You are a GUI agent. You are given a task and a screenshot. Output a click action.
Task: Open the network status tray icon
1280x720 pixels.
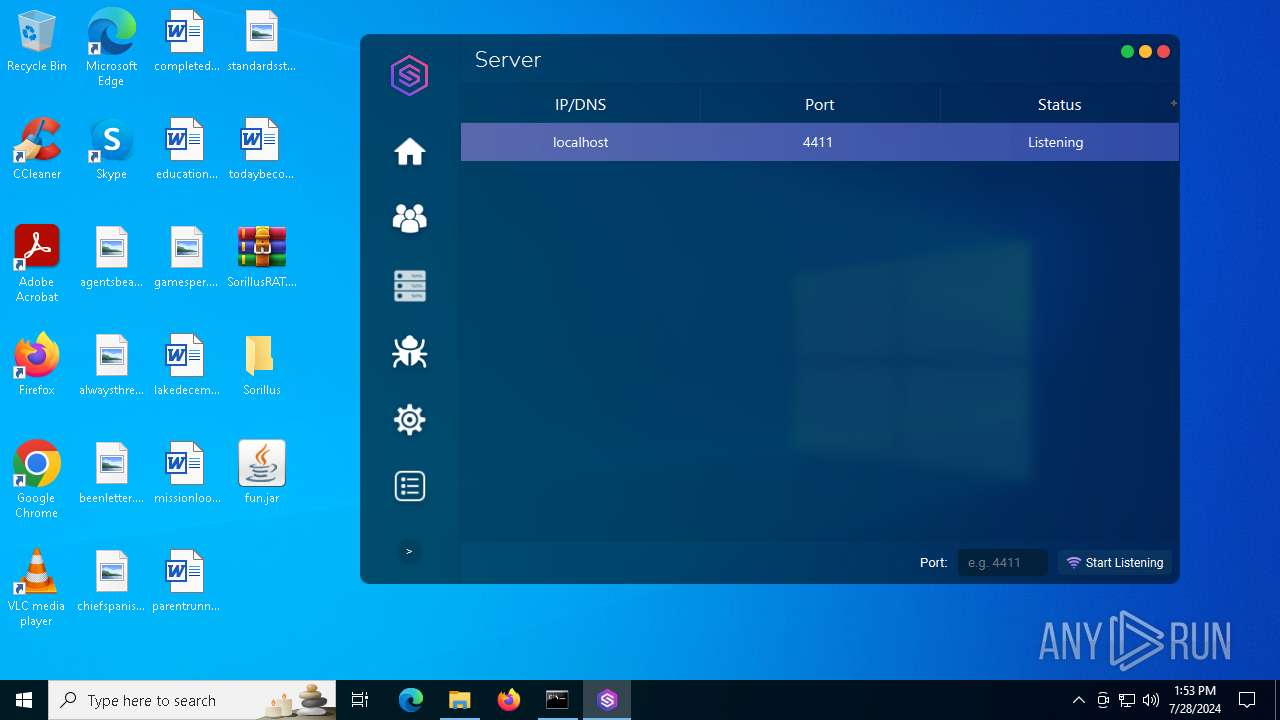[1127, 700]
